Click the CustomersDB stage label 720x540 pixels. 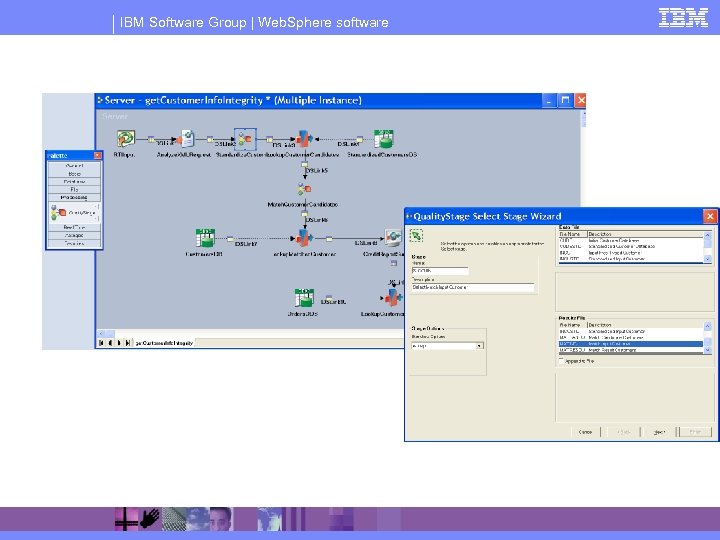pos(204,254)
